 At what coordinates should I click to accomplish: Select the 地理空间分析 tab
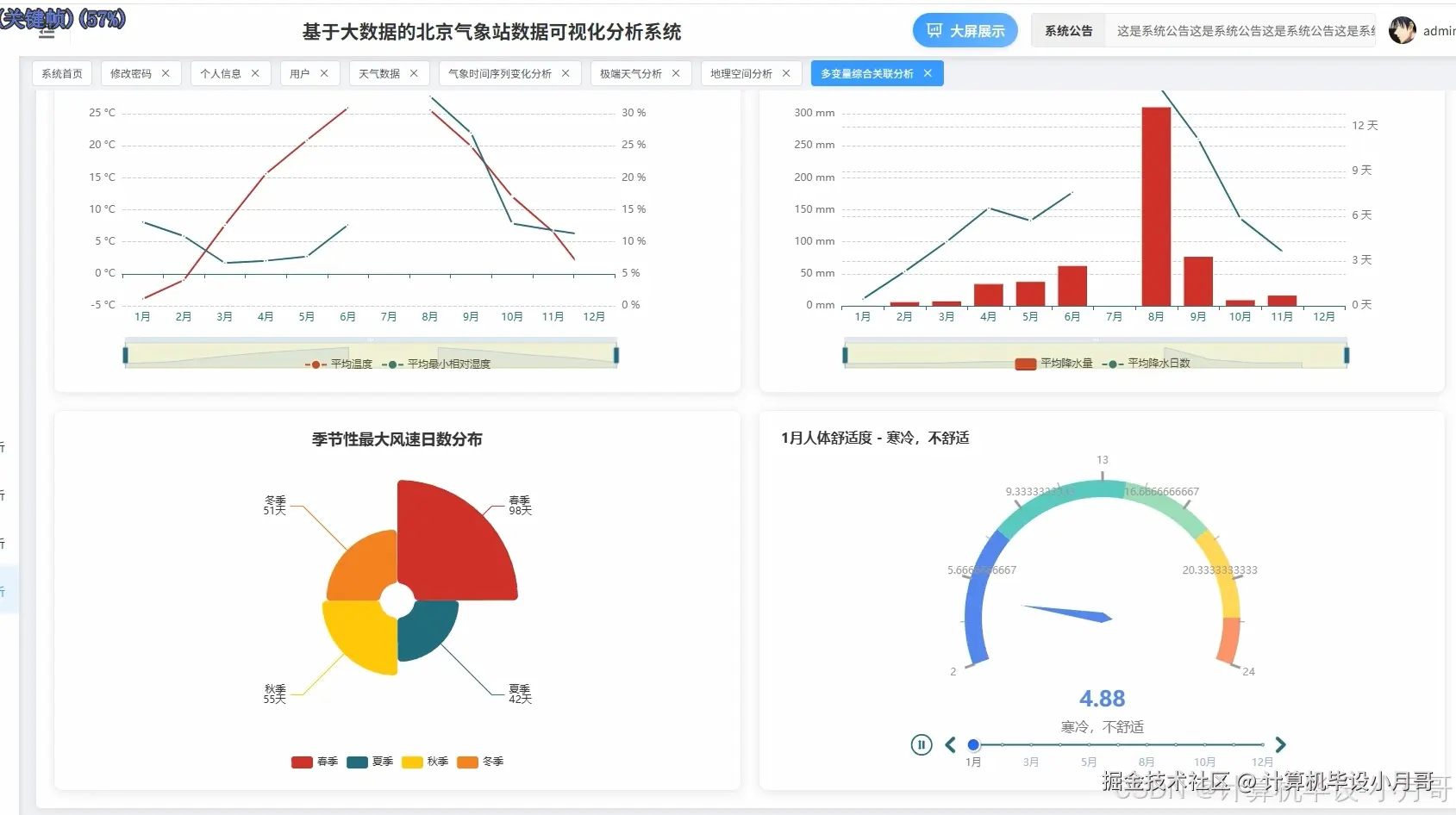tap(741, 73)
